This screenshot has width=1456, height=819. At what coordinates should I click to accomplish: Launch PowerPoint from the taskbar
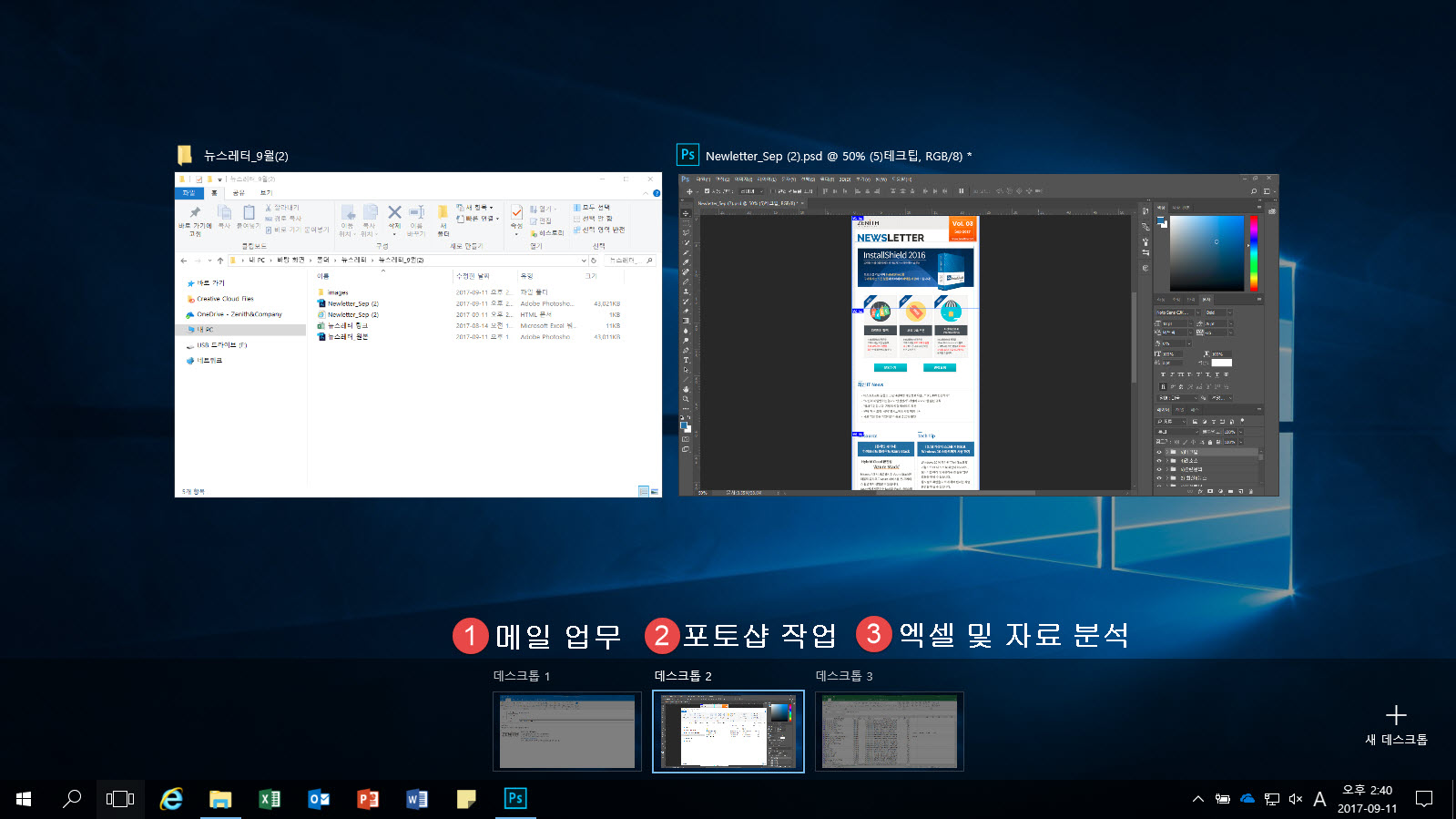(368, 799)
